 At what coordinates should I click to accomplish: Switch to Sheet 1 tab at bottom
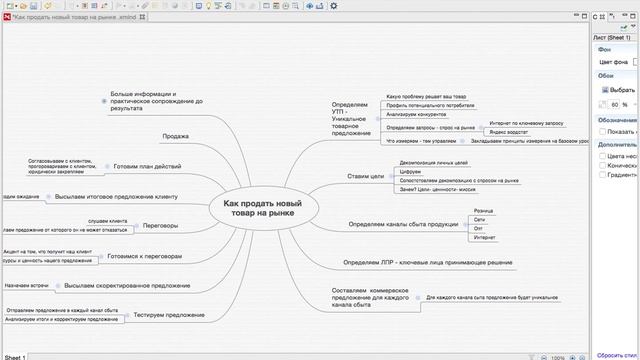click(x=15, y=357)
